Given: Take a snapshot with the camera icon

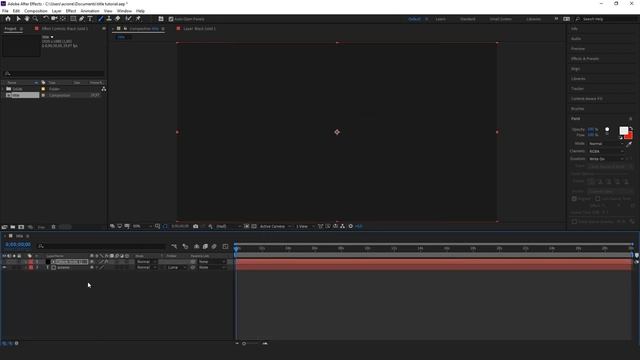Looking at the screenshot, I should [x=196, y=226].
